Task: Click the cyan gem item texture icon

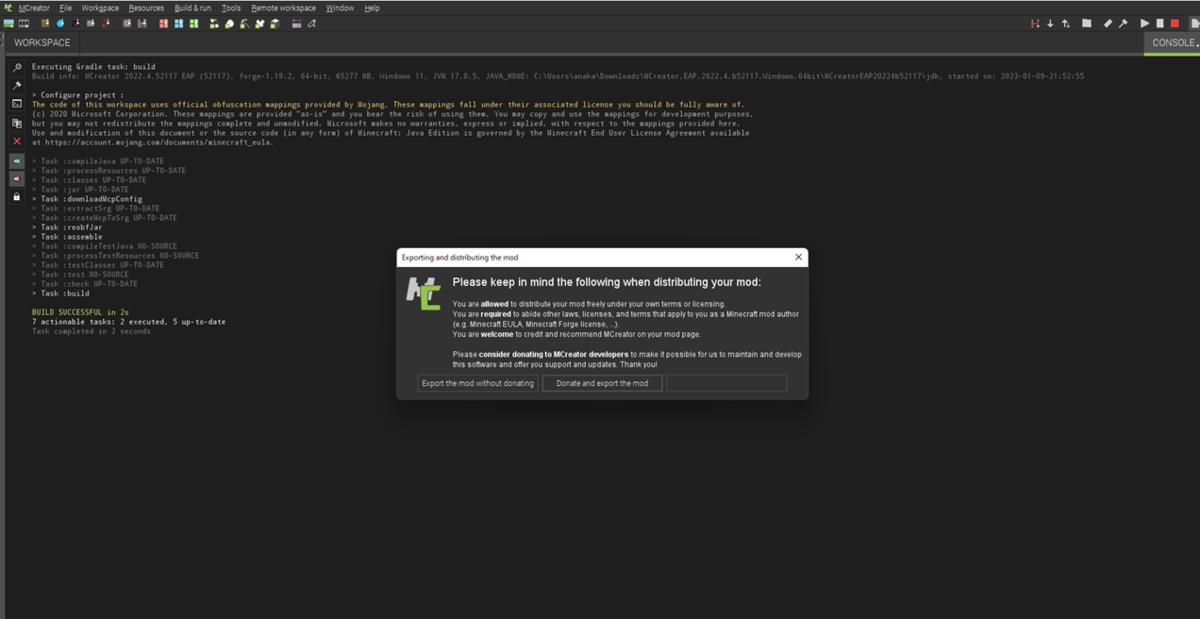Action: click(61, 23)
